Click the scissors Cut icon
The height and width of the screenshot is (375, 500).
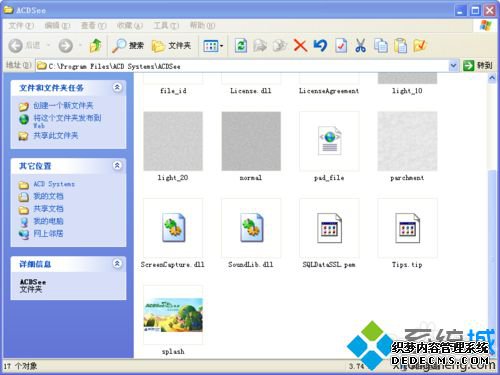pos(360,46)
